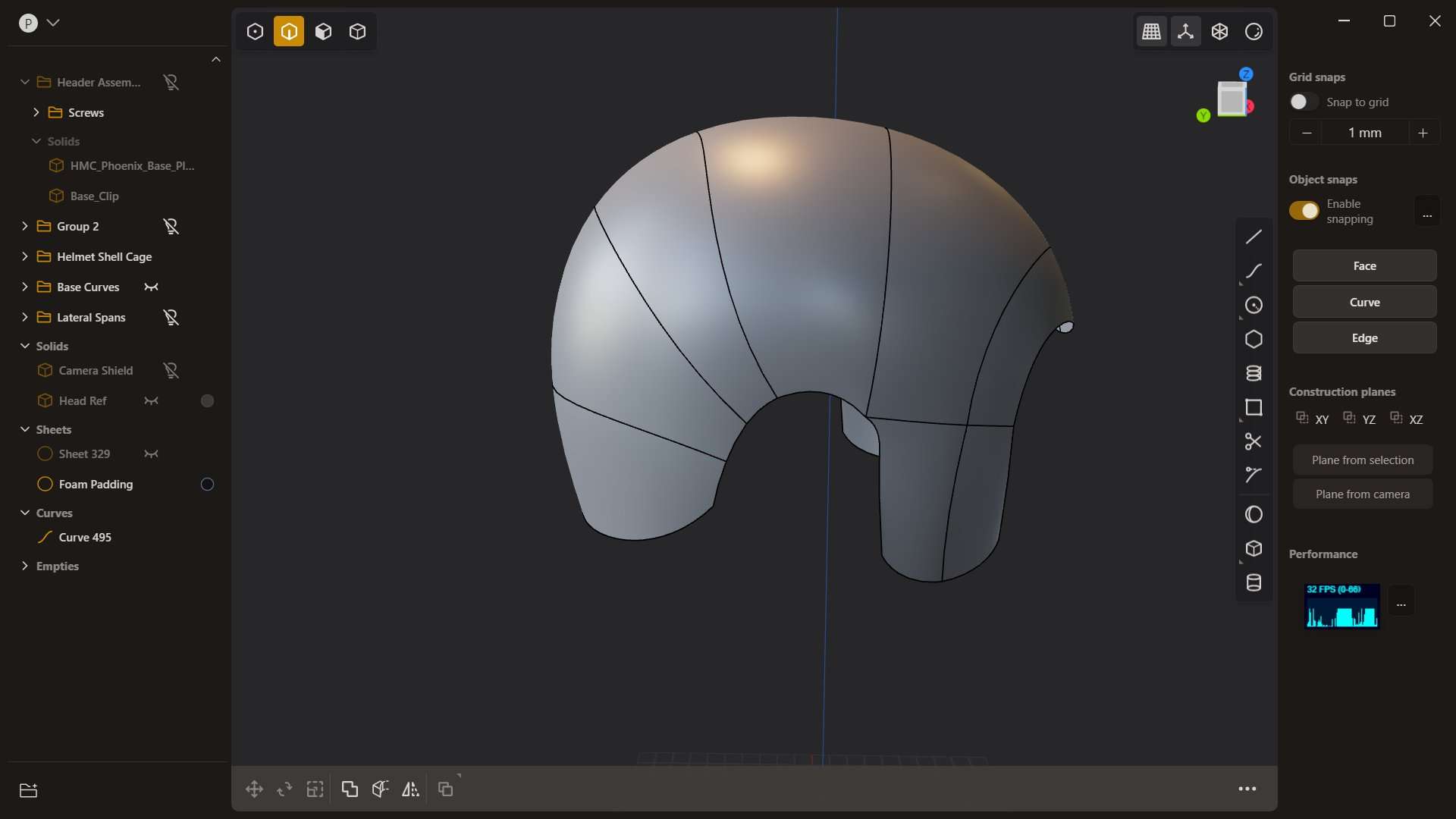Image resolution: width=1456 pixels, height=819 pixels.
Task: Click the Edge snap button
Action: (1364, 338)
